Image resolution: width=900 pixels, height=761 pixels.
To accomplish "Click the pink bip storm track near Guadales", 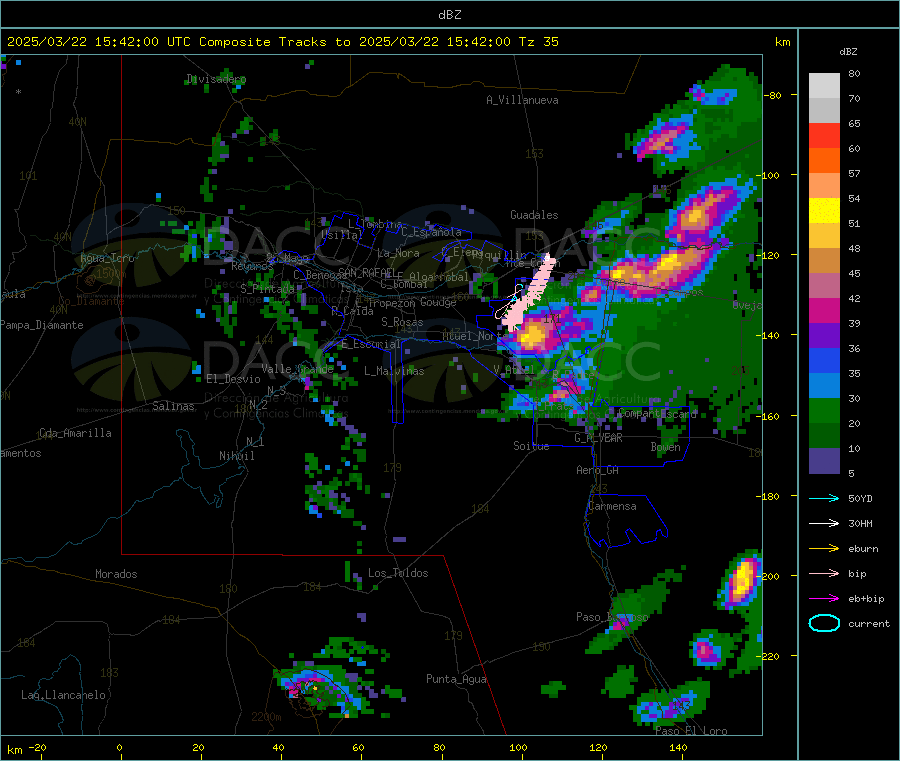I will [x=530, y=293].
